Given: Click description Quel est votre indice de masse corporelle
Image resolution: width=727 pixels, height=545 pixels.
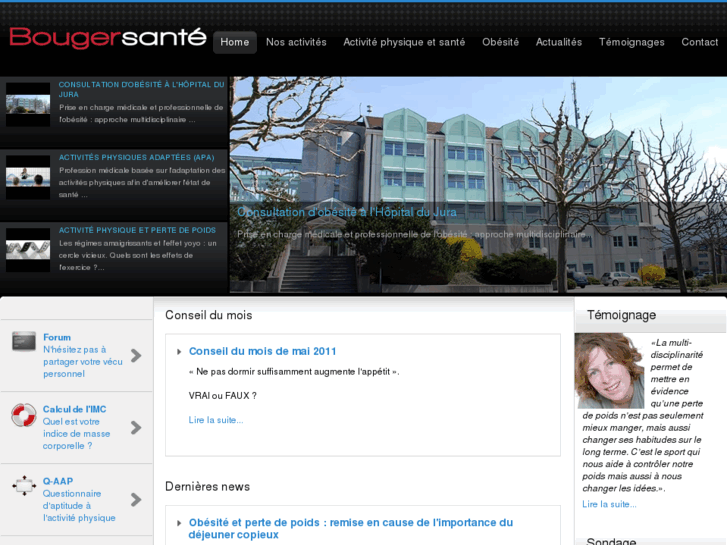Looking at the screenshot, I should [76, 434].
